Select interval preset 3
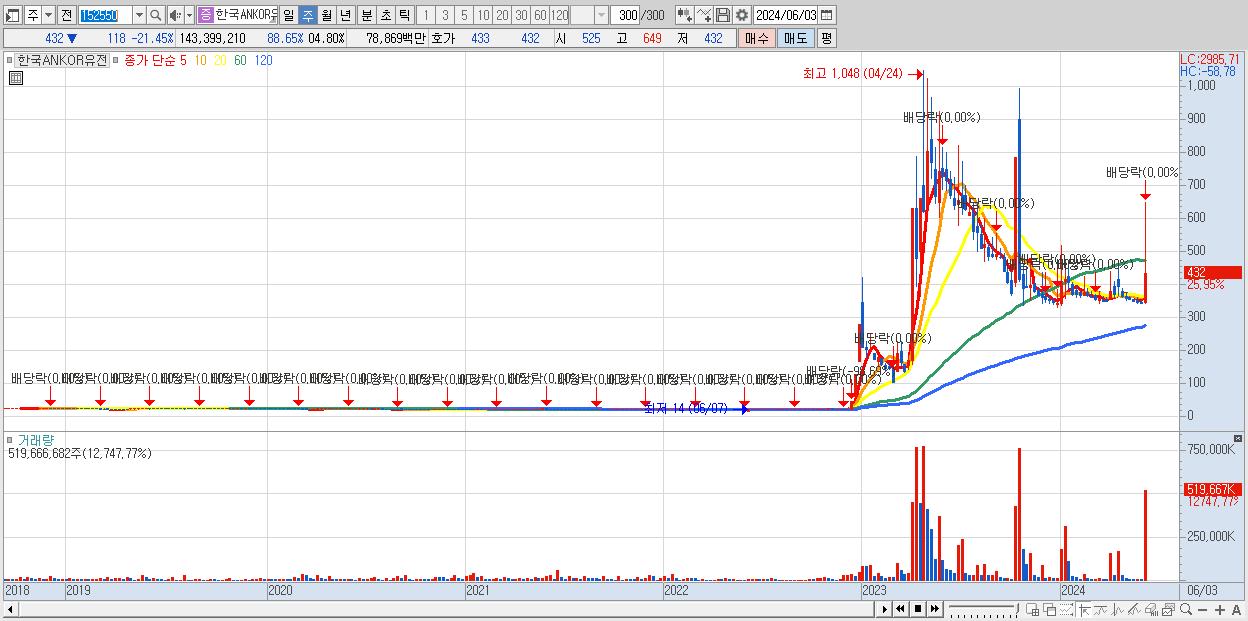This screenshot has height=621, width=1248. [x=445, y=15]
